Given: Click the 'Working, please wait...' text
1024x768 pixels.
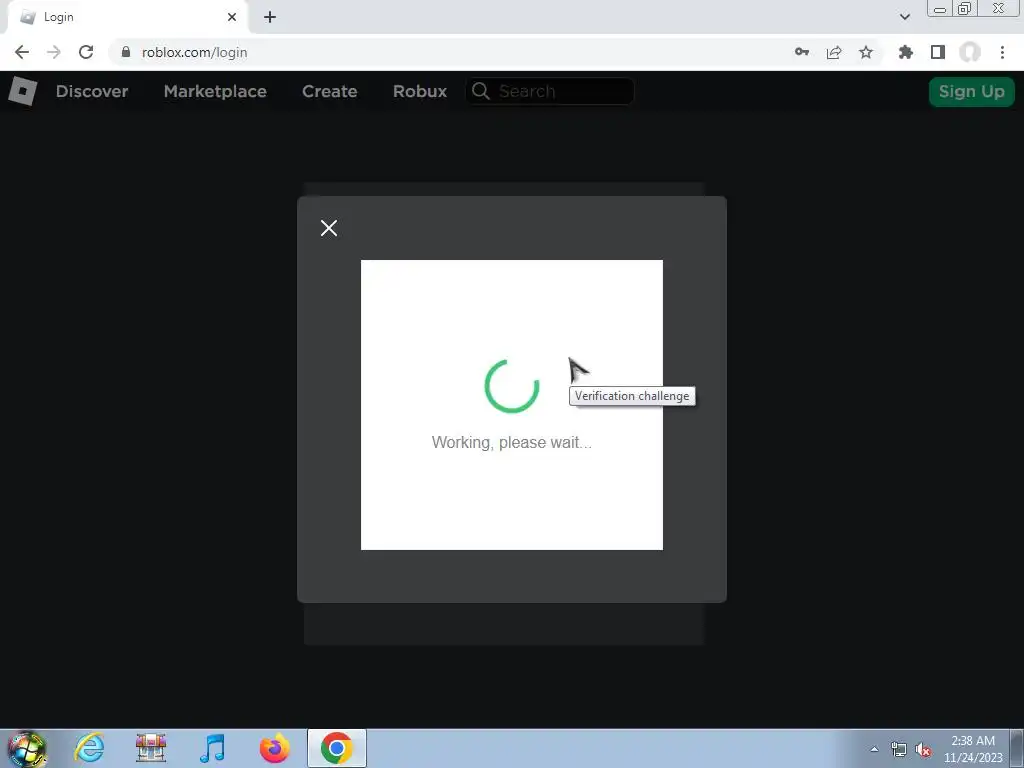Looking at the screenshot, I should [x=511, y=442].
